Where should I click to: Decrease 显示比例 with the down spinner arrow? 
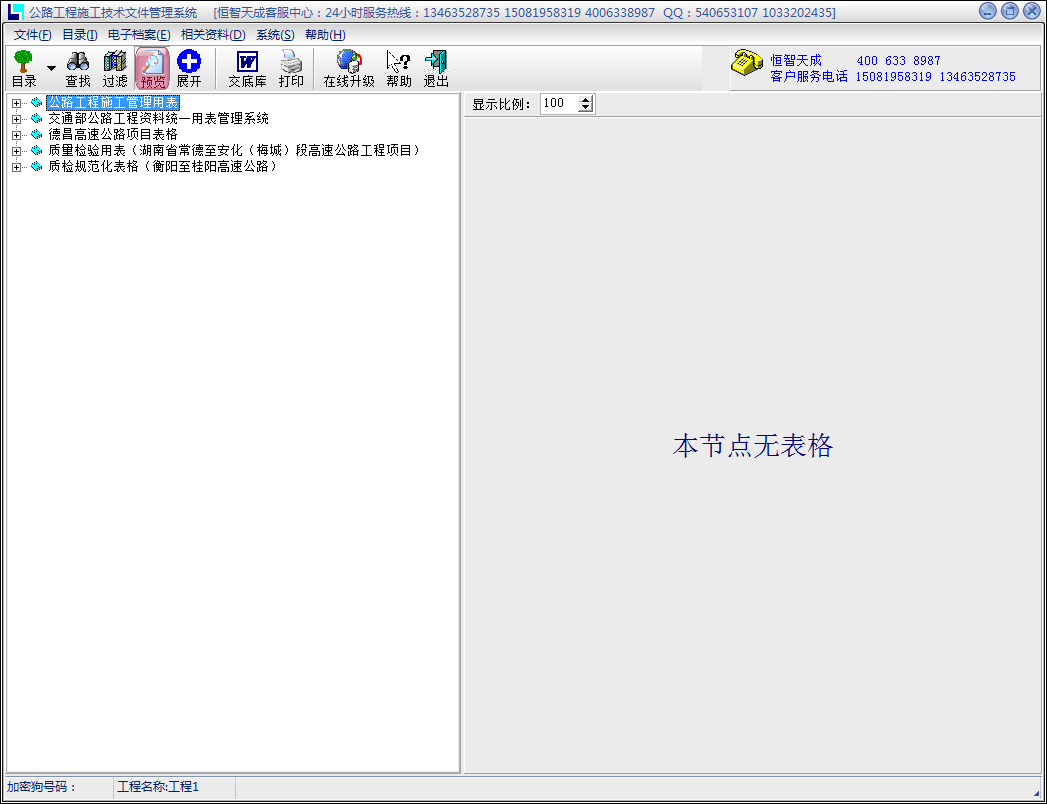[586, 108]
